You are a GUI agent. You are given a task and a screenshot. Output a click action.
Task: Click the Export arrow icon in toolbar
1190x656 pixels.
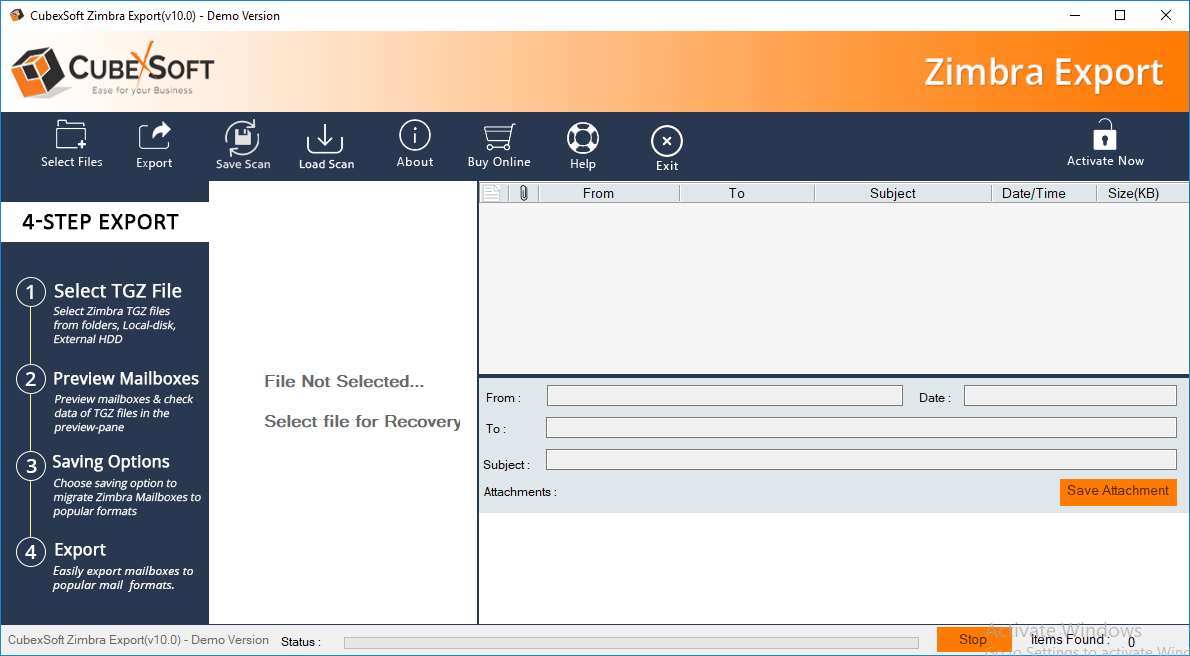click(154, 136)
